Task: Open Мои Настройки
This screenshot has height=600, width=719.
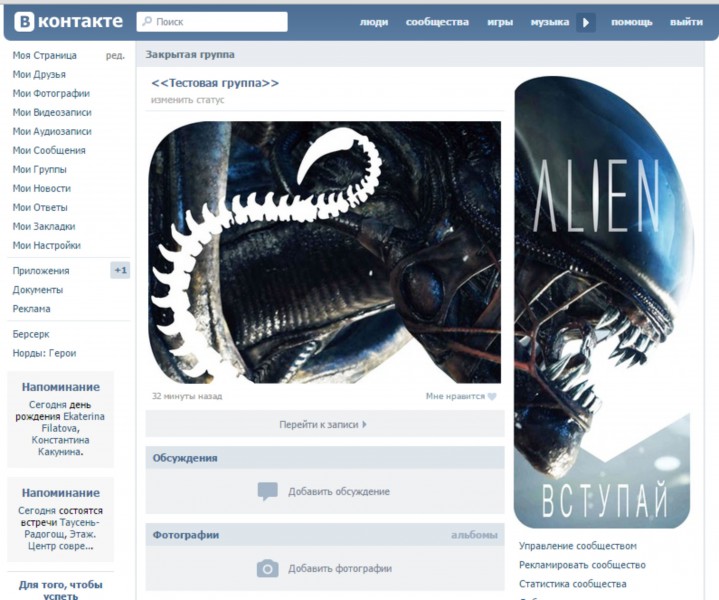Action: point(46,245)
